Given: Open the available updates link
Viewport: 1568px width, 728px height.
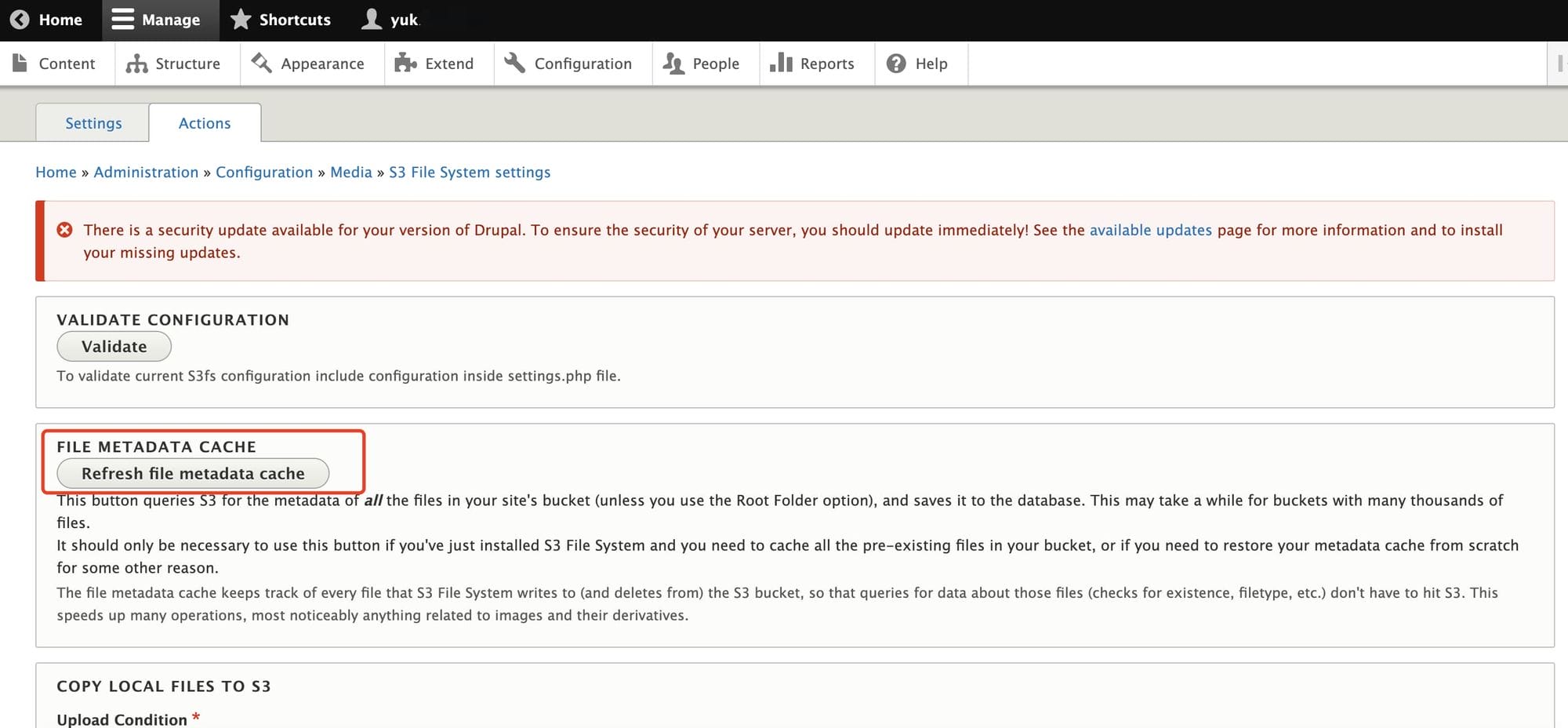Looking at the screenshot, I should (1150, 230).
